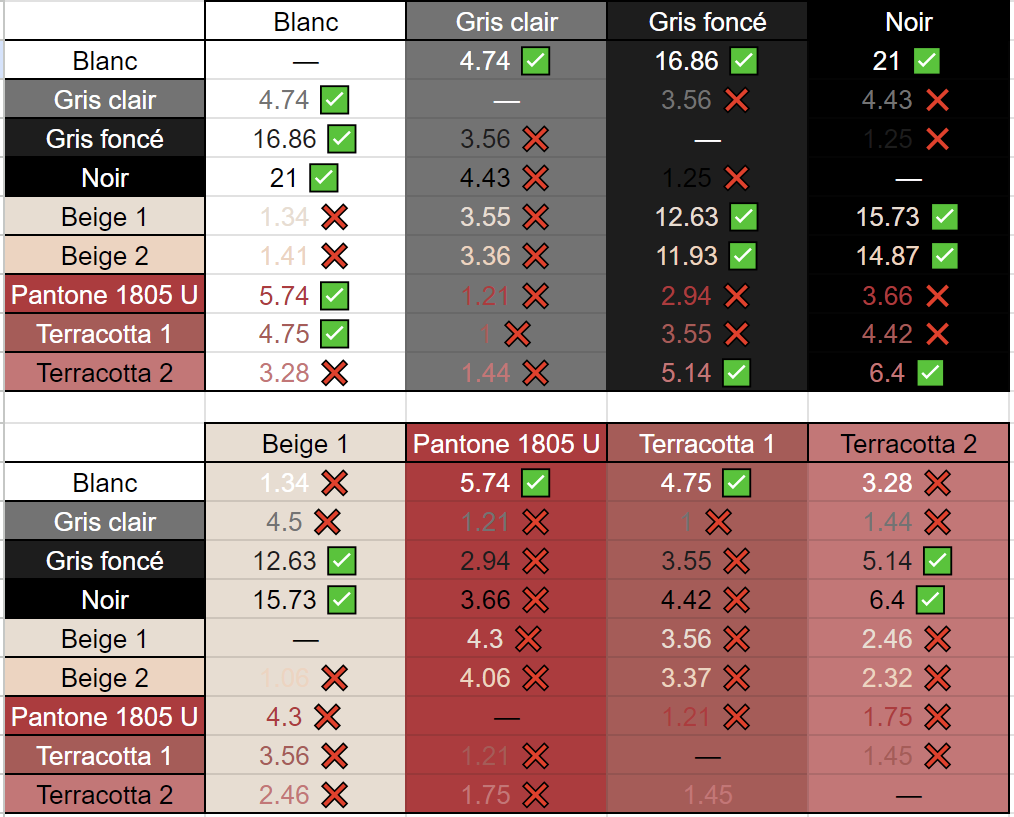Click green check beside 5.74 in Blanc column
Screen dimensions: 1014x817
pos(334,295)
